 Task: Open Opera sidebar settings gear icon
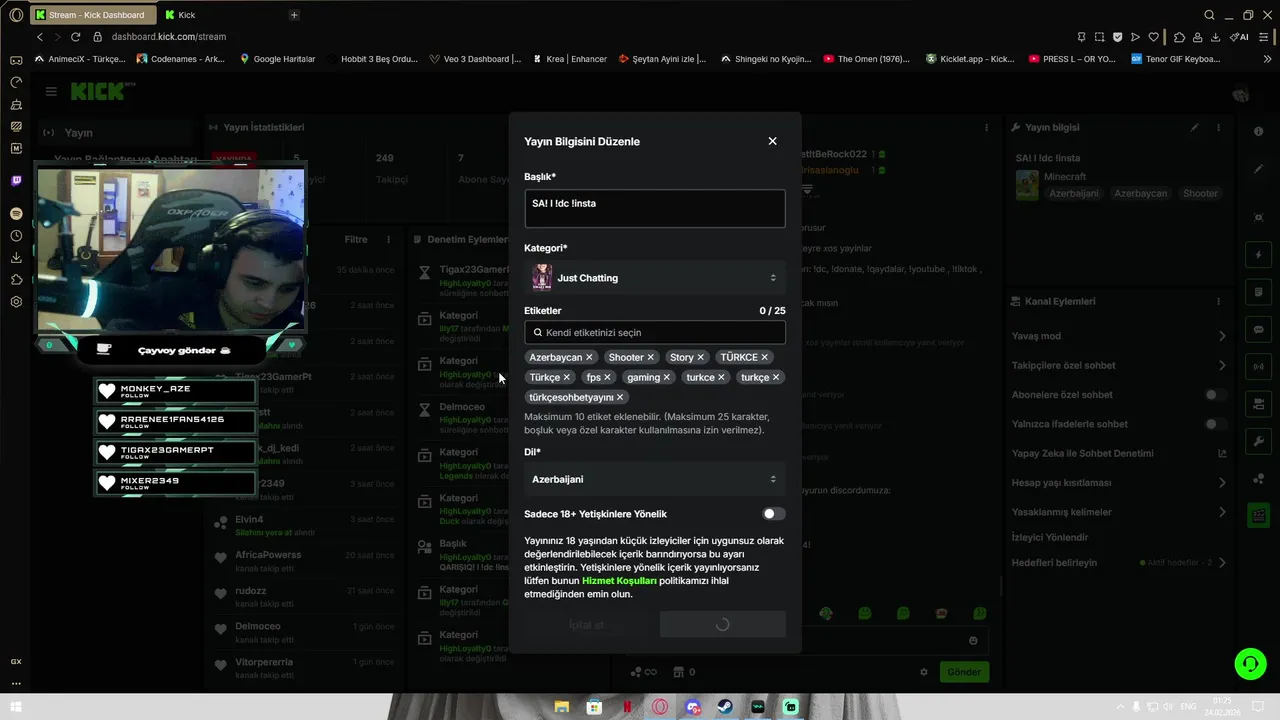16,302
